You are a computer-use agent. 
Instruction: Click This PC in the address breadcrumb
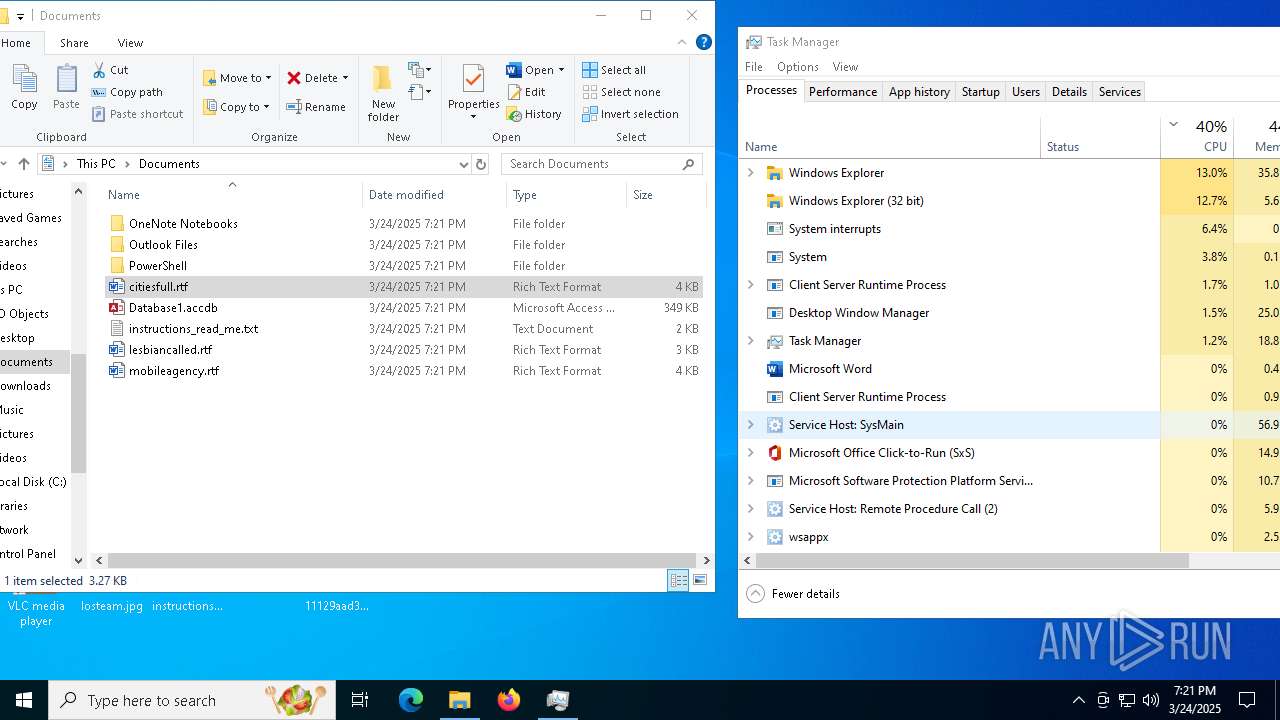pos(96,164)
